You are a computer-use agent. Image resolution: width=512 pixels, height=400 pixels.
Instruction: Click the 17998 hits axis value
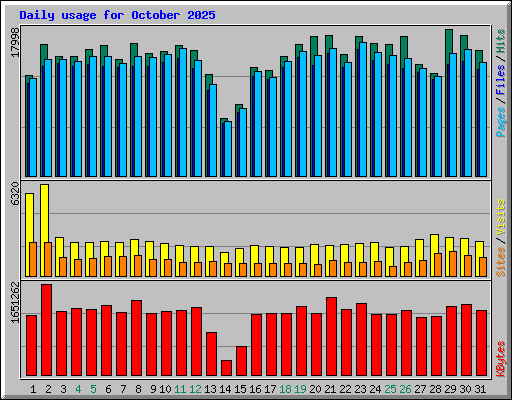[x=15, y=42]
